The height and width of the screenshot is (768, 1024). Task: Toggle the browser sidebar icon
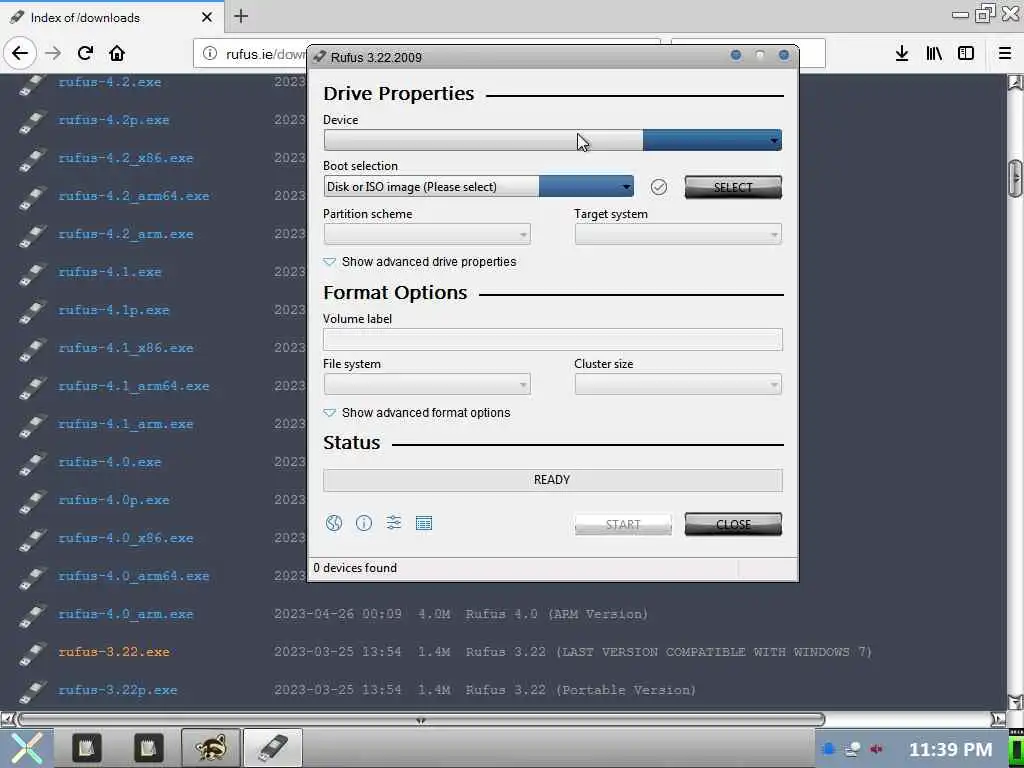pyautogui.click(x=966, y=53)
